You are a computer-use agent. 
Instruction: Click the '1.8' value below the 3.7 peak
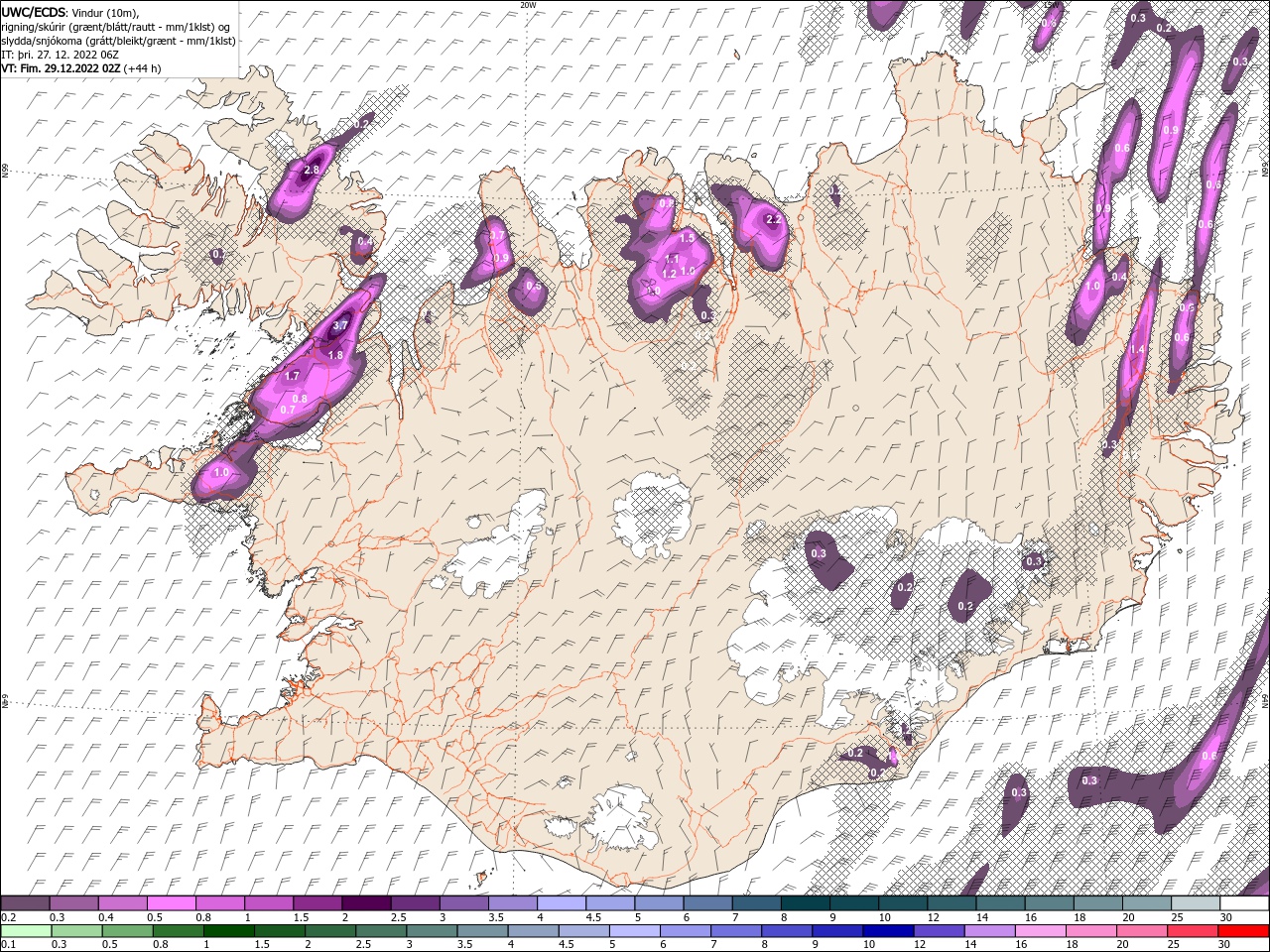click(335, 355)
